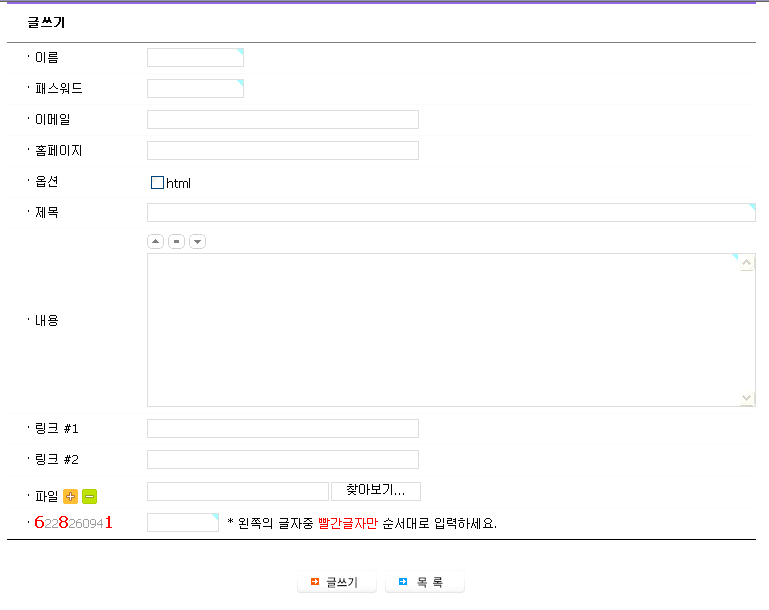Remove a file field with green minus icon
The width and height of the screenshot is (769, 610).
[89, 497]
